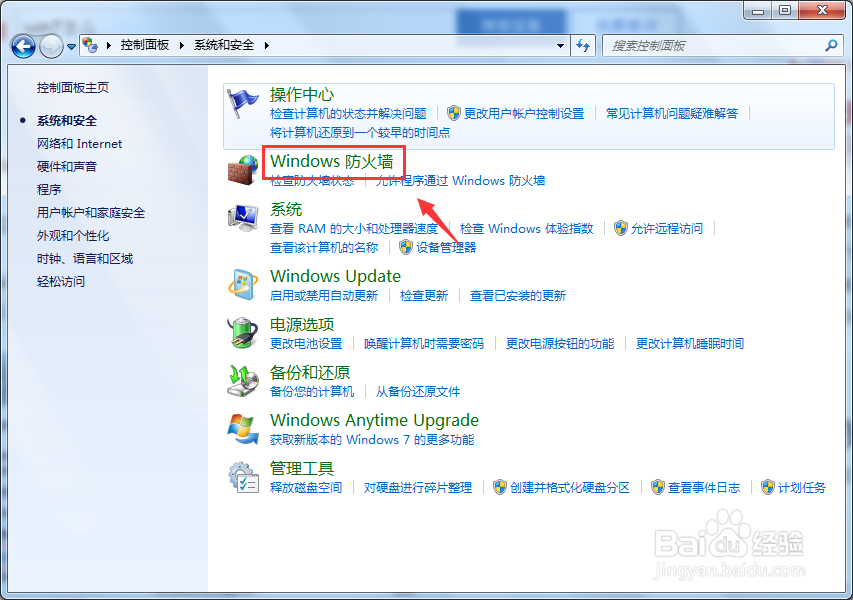Click the refresh button beside address bar
853x600 pixels.
tap(583, 46)
